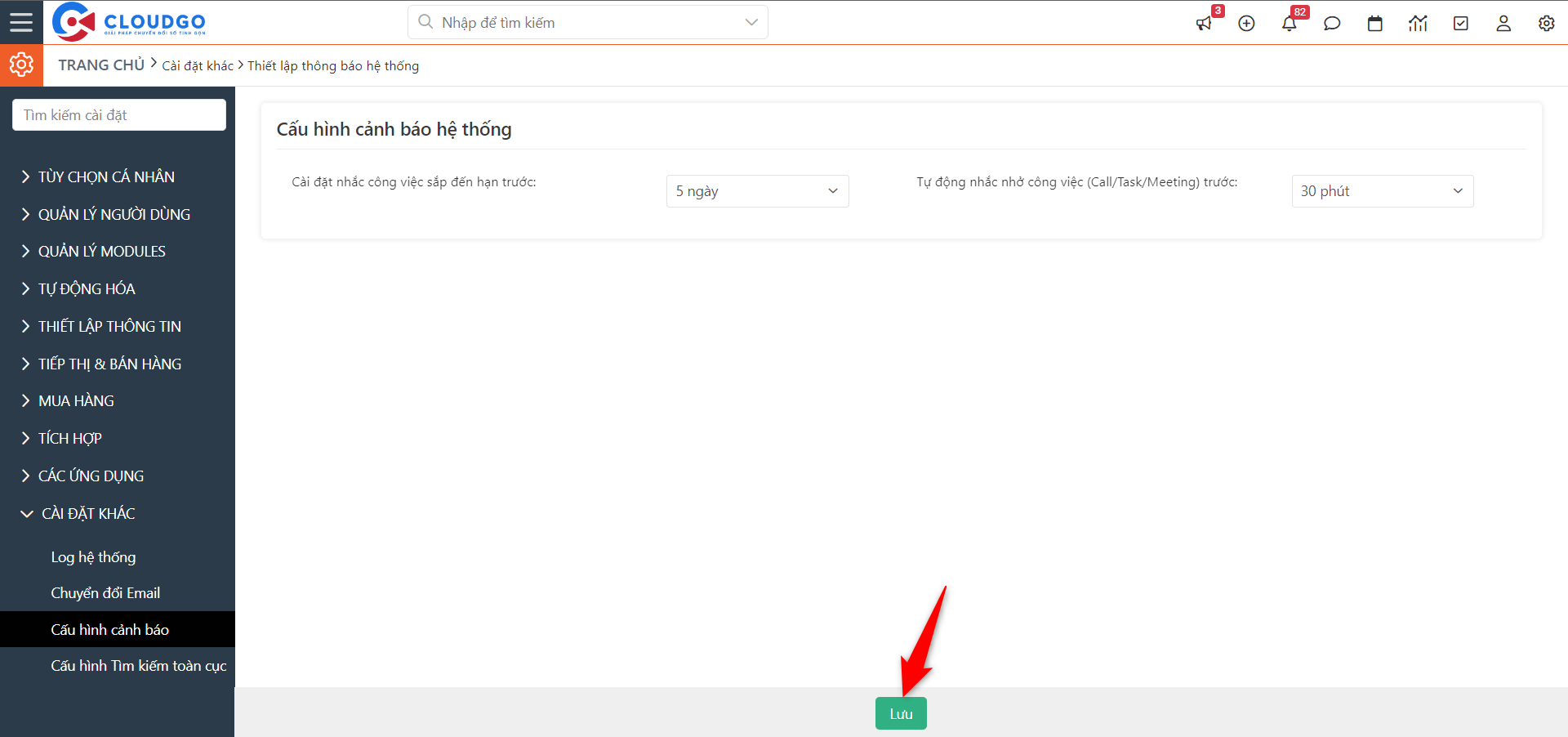Click the green Lưu button
Image resolution: width=1568 pixels, height=737 pixels.
pyautogui.click(x=900, y=712)
